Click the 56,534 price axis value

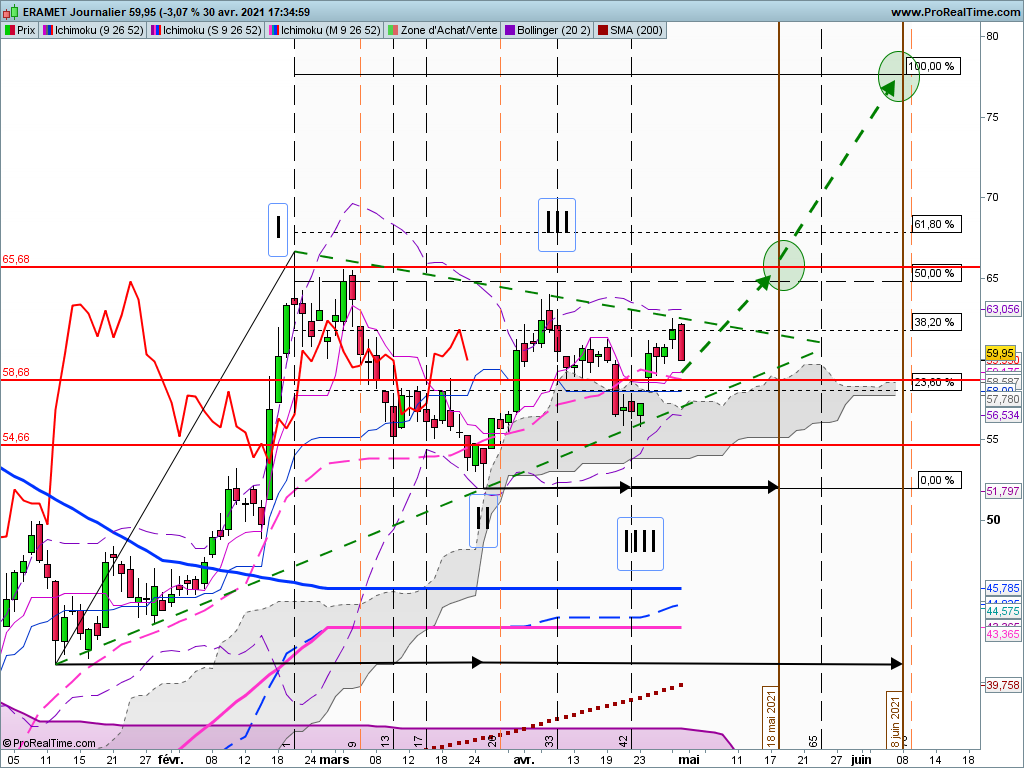pos(1002,415)
